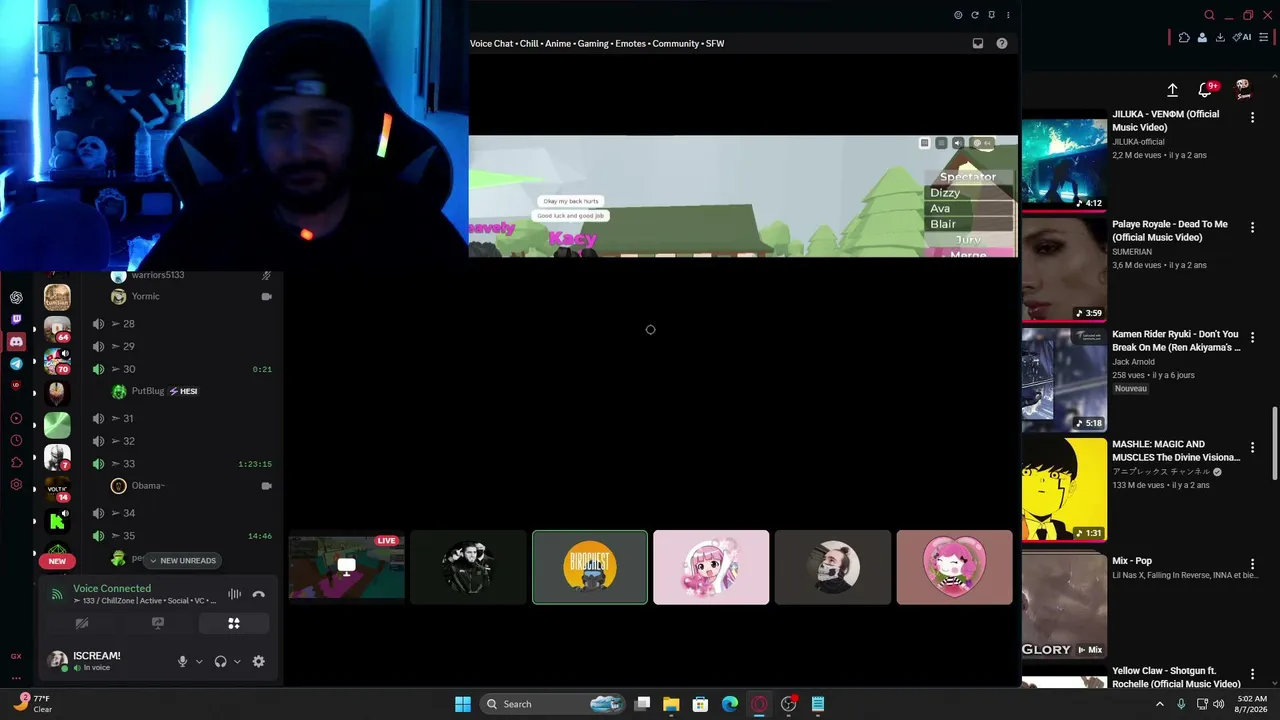Open the History clock in sidebar

tap(16, 440)
